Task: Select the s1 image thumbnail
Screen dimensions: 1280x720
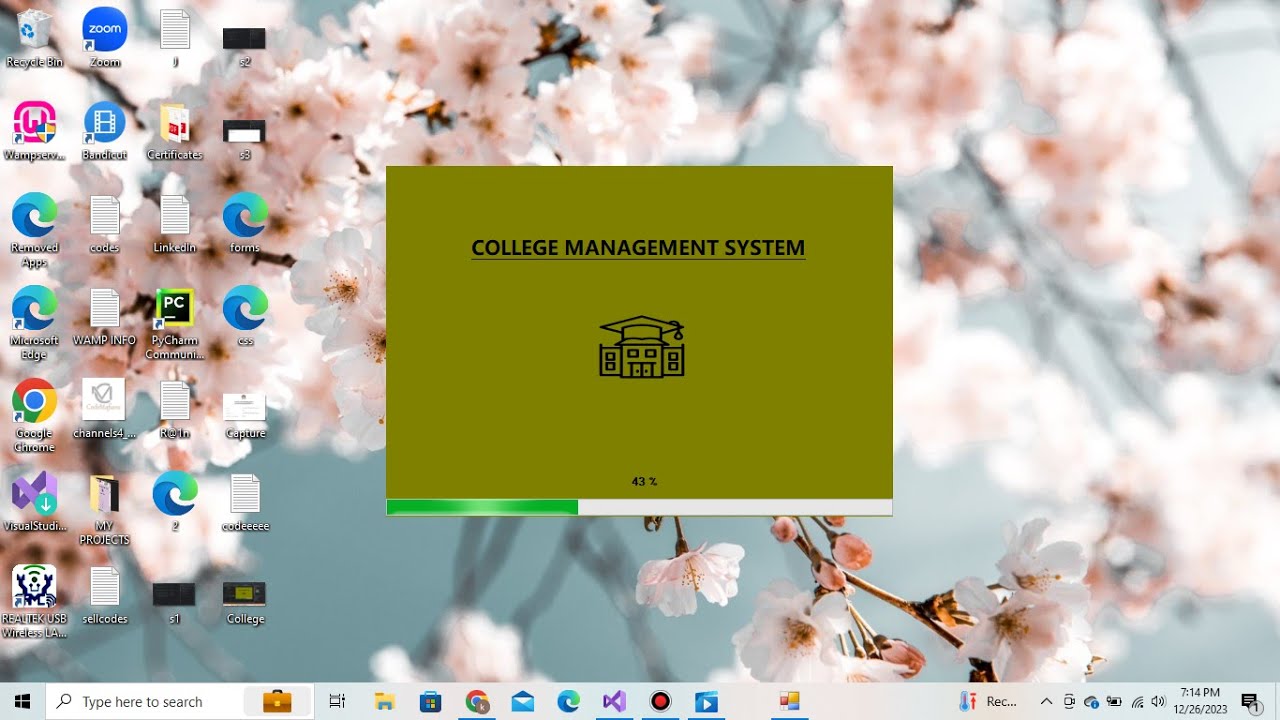Action: point(175,602)
